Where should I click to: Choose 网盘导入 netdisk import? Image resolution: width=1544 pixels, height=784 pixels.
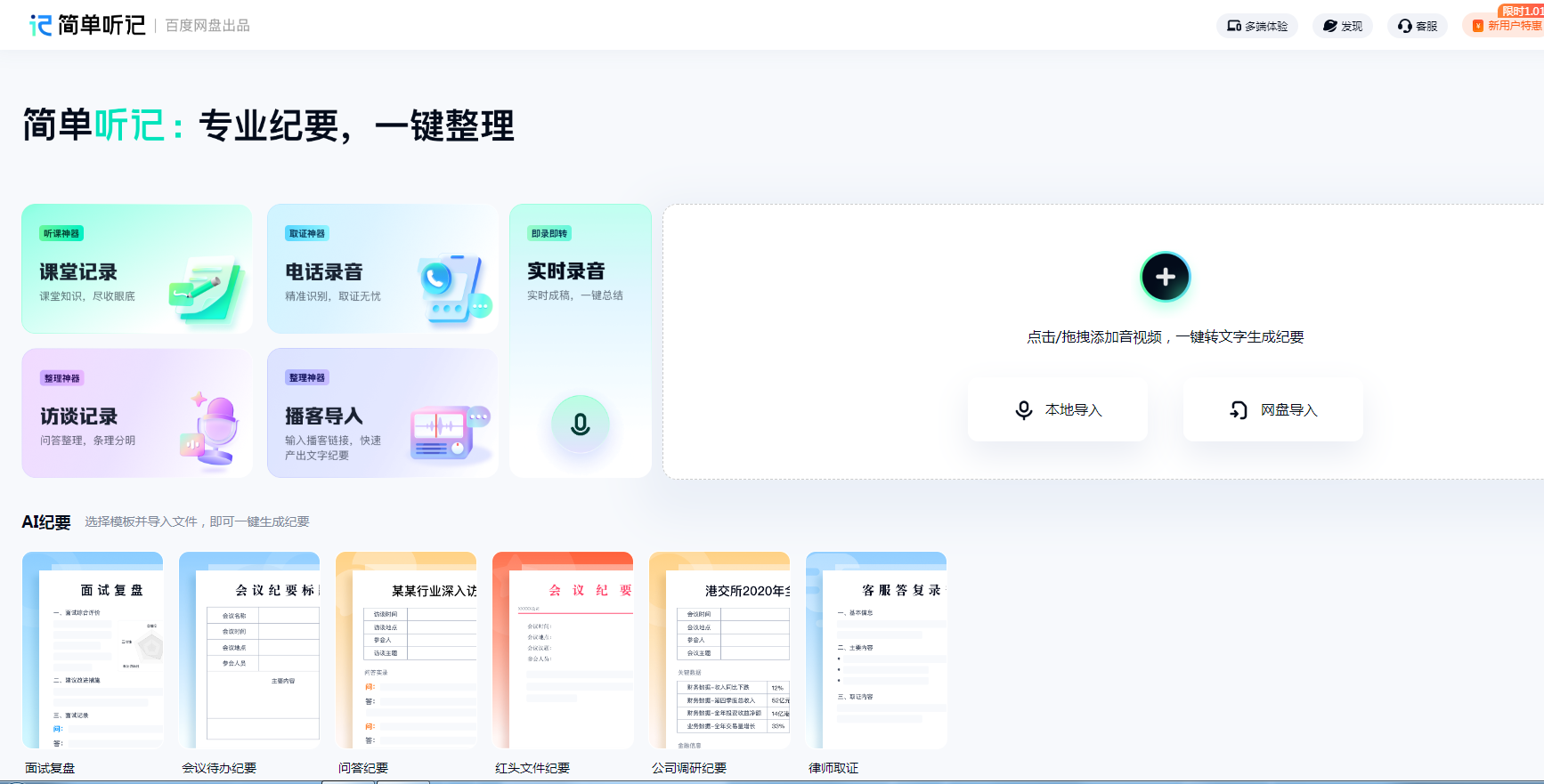point(1273,409)
